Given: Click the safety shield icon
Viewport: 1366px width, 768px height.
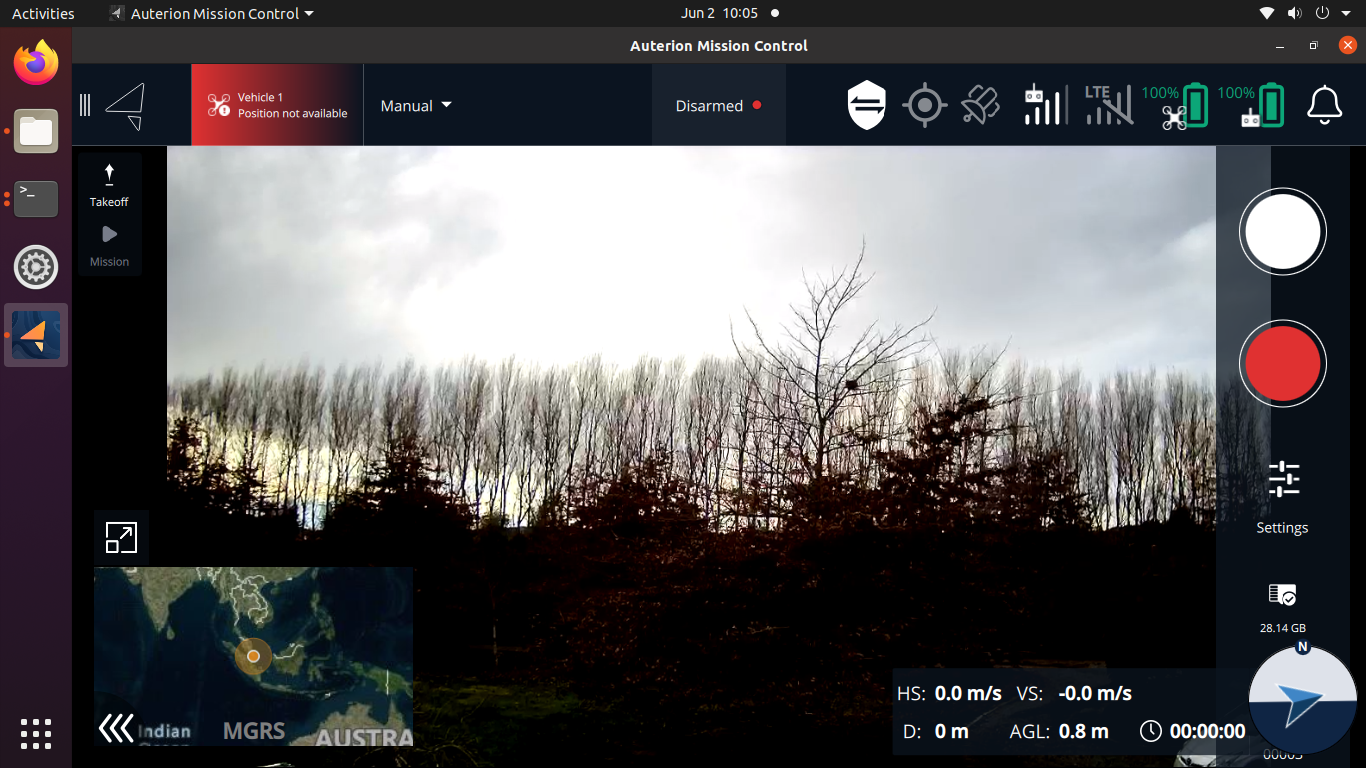Looking at the screenshot, I should (865, 104).
